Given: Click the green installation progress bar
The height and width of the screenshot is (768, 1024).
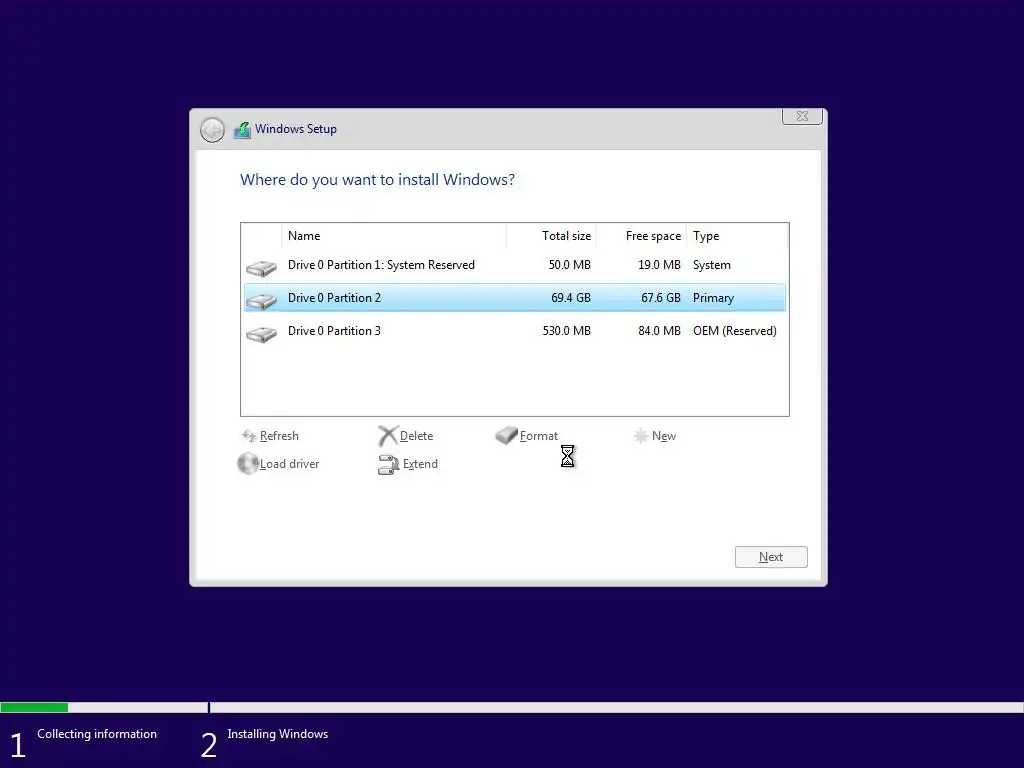Looking at the screenshot, I should click(34, 707).
